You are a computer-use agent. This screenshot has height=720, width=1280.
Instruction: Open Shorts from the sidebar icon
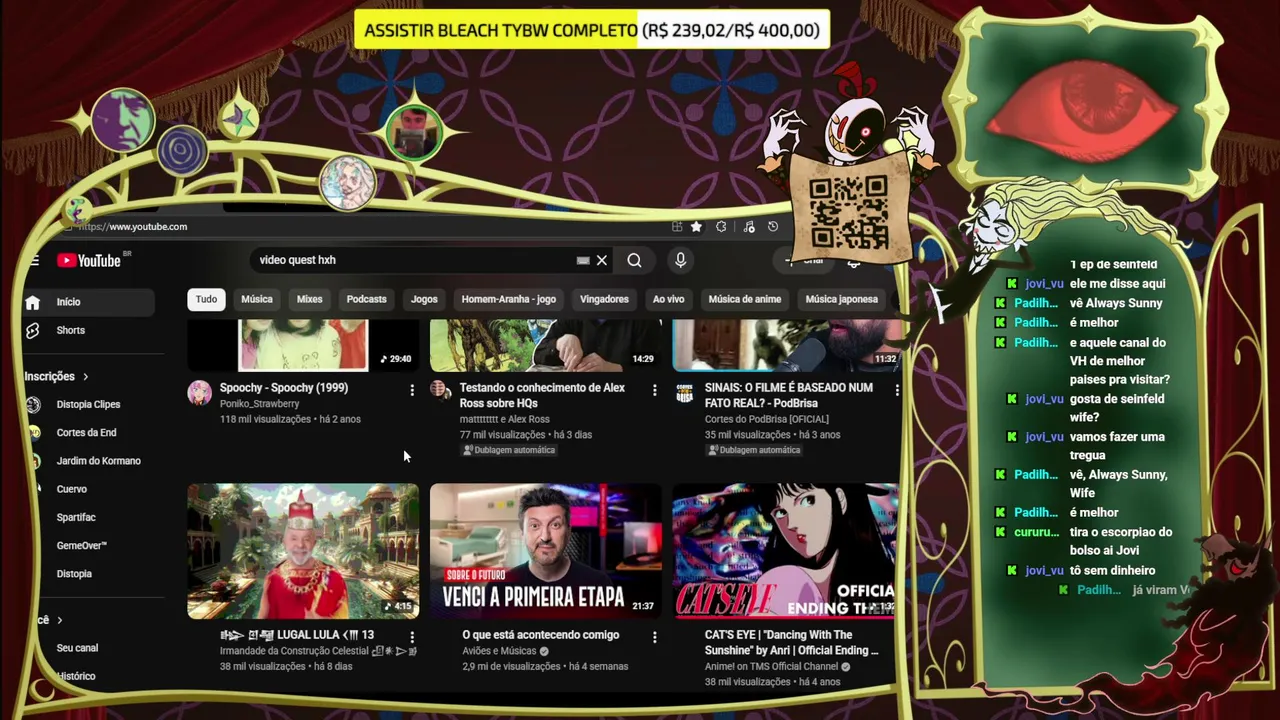click(33, 330)
